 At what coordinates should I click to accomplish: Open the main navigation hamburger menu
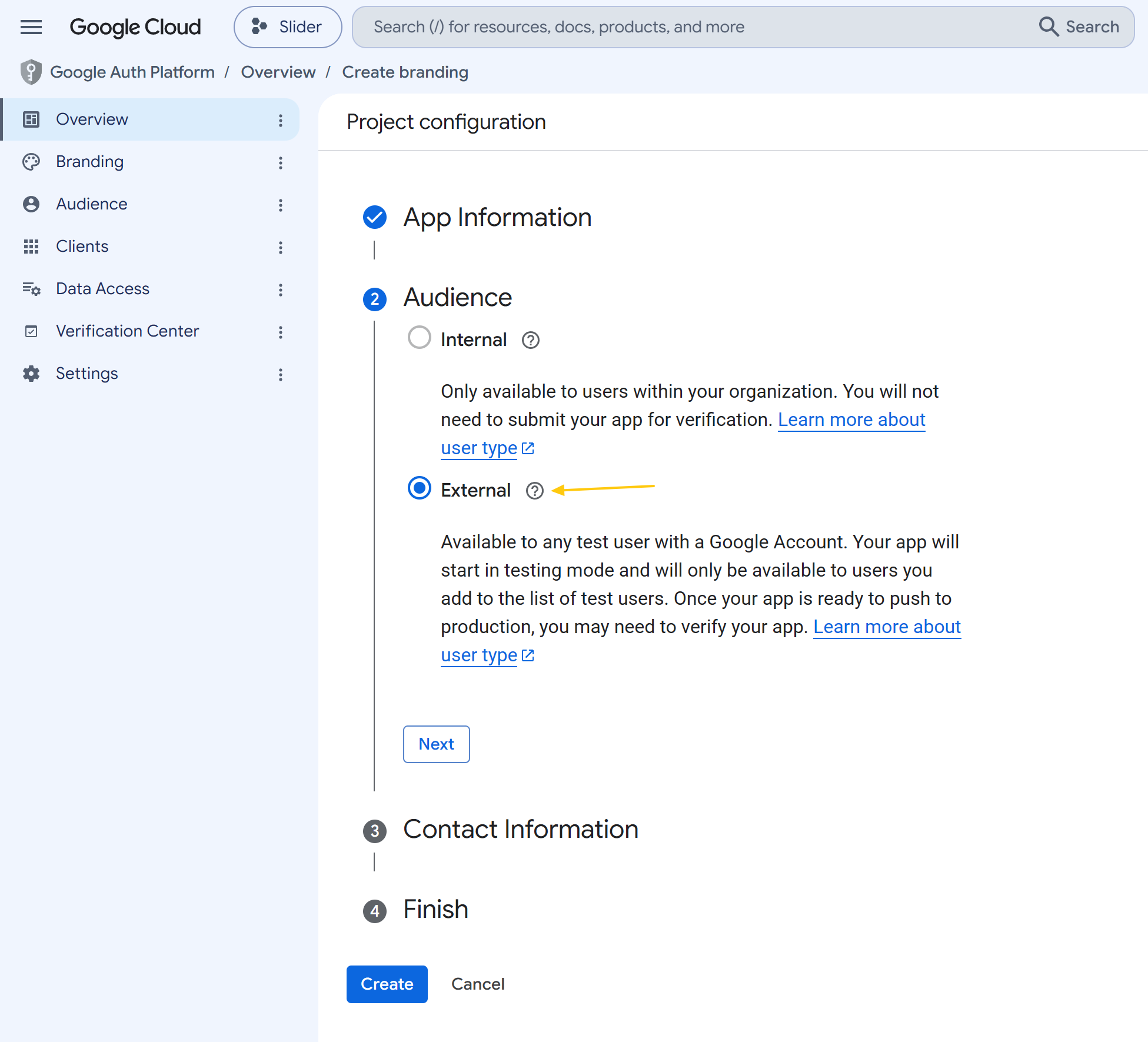pyautogui.click(x=31, y=27)
